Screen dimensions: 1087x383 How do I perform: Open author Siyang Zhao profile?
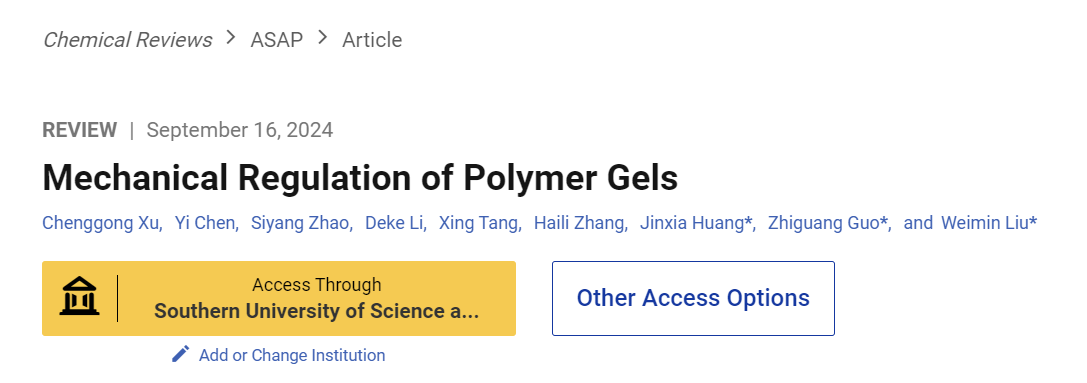coord(300,223)
